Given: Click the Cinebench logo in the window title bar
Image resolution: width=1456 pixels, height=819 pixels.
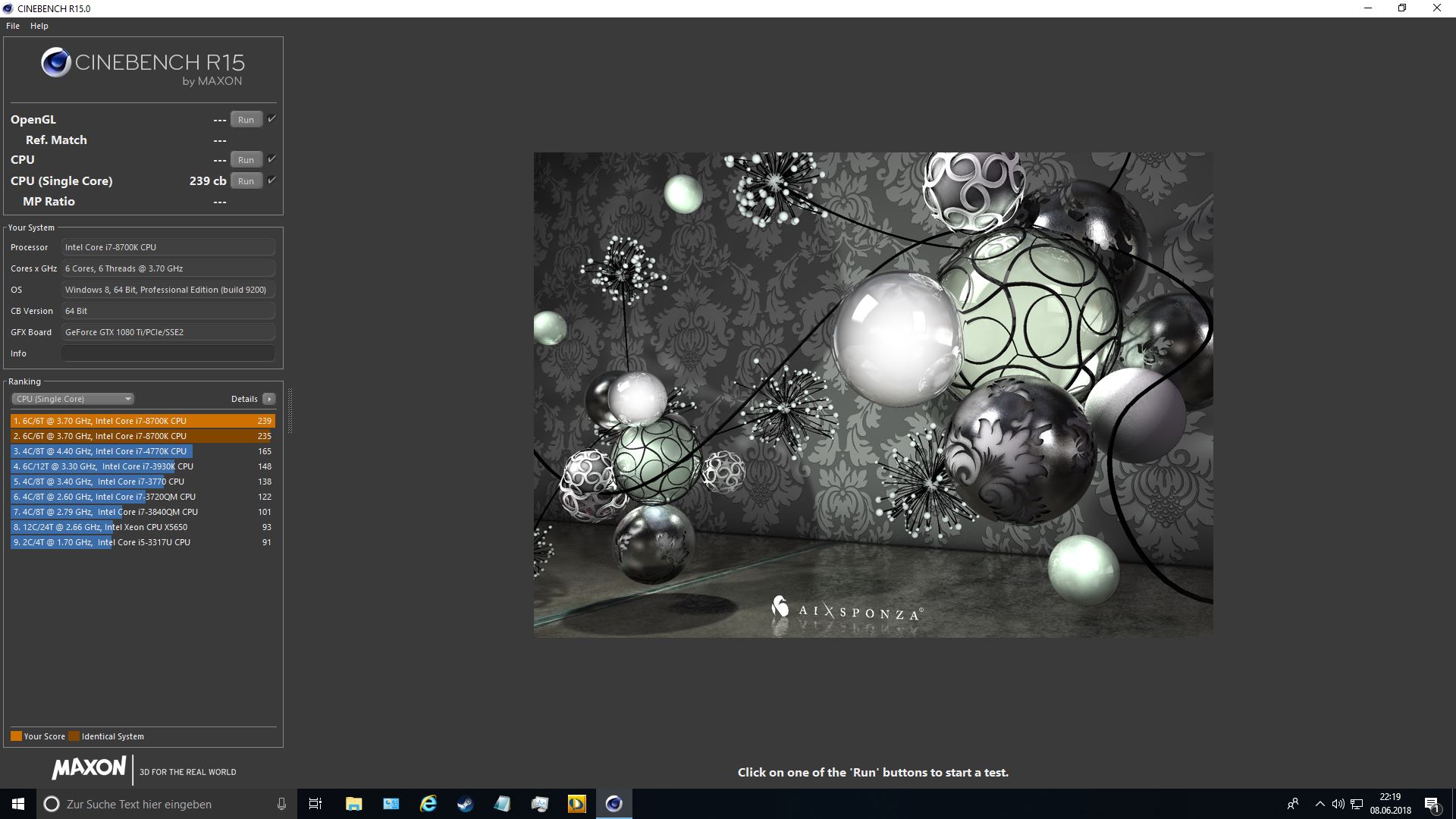Looking at the screenshot, I should coord(6,8).
